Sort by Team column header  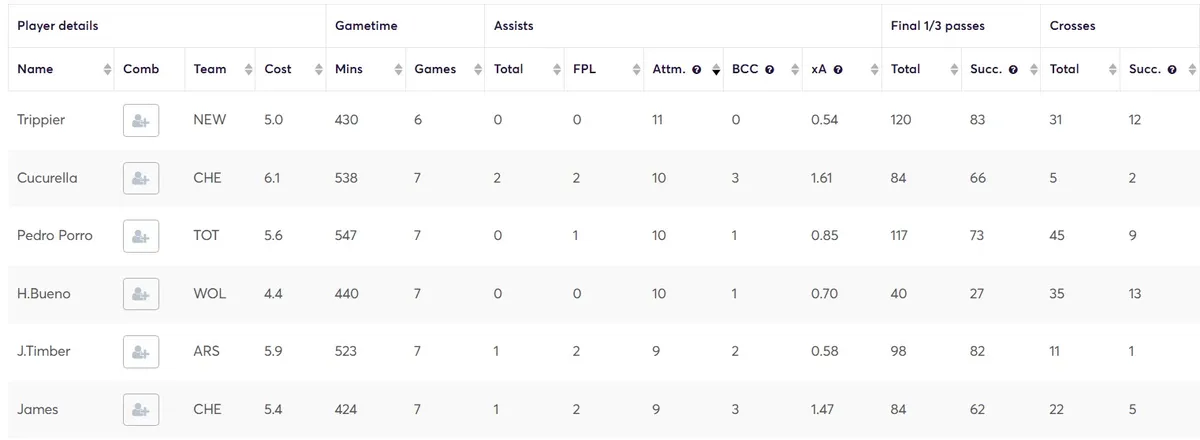210,69
